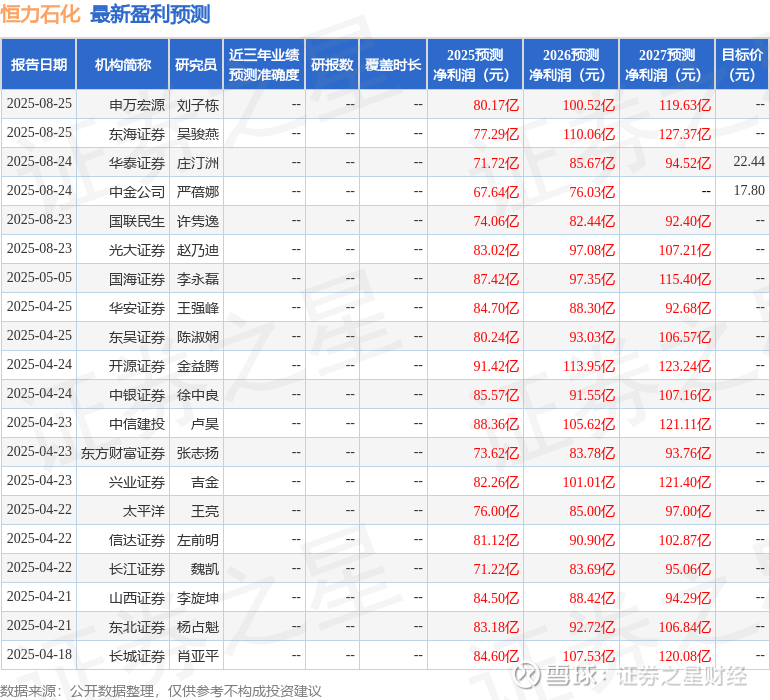Click institution name 山西证券
This screenshot has width=770, height=700.
pyautogui.click(x=137, y=598)
